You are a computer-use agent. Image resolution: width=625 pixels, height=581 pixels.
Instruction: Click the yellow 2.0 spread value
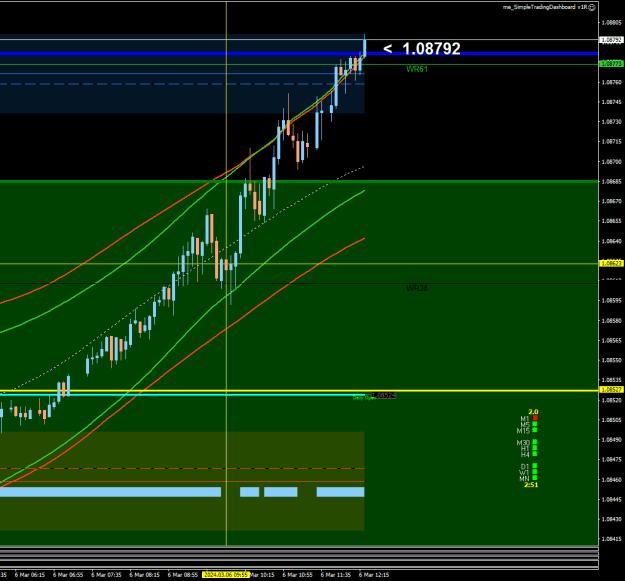point(533,412)
